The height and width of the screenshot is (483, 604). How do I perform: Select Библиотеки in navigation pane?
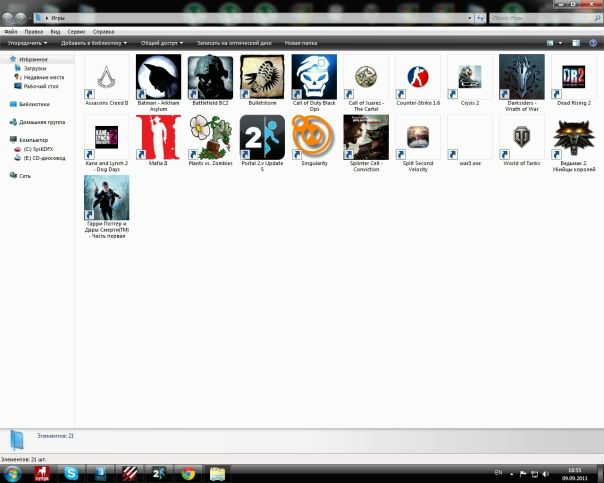click(x=34, y=104)
